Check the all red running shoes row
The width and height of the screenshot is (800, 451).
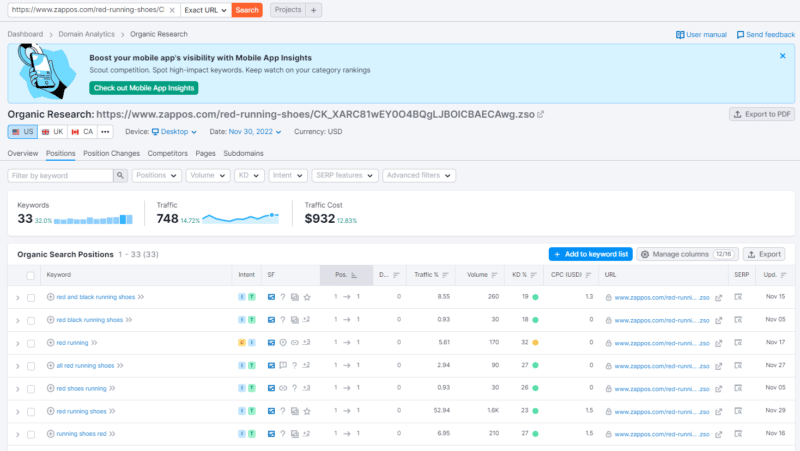click(31, 366)
